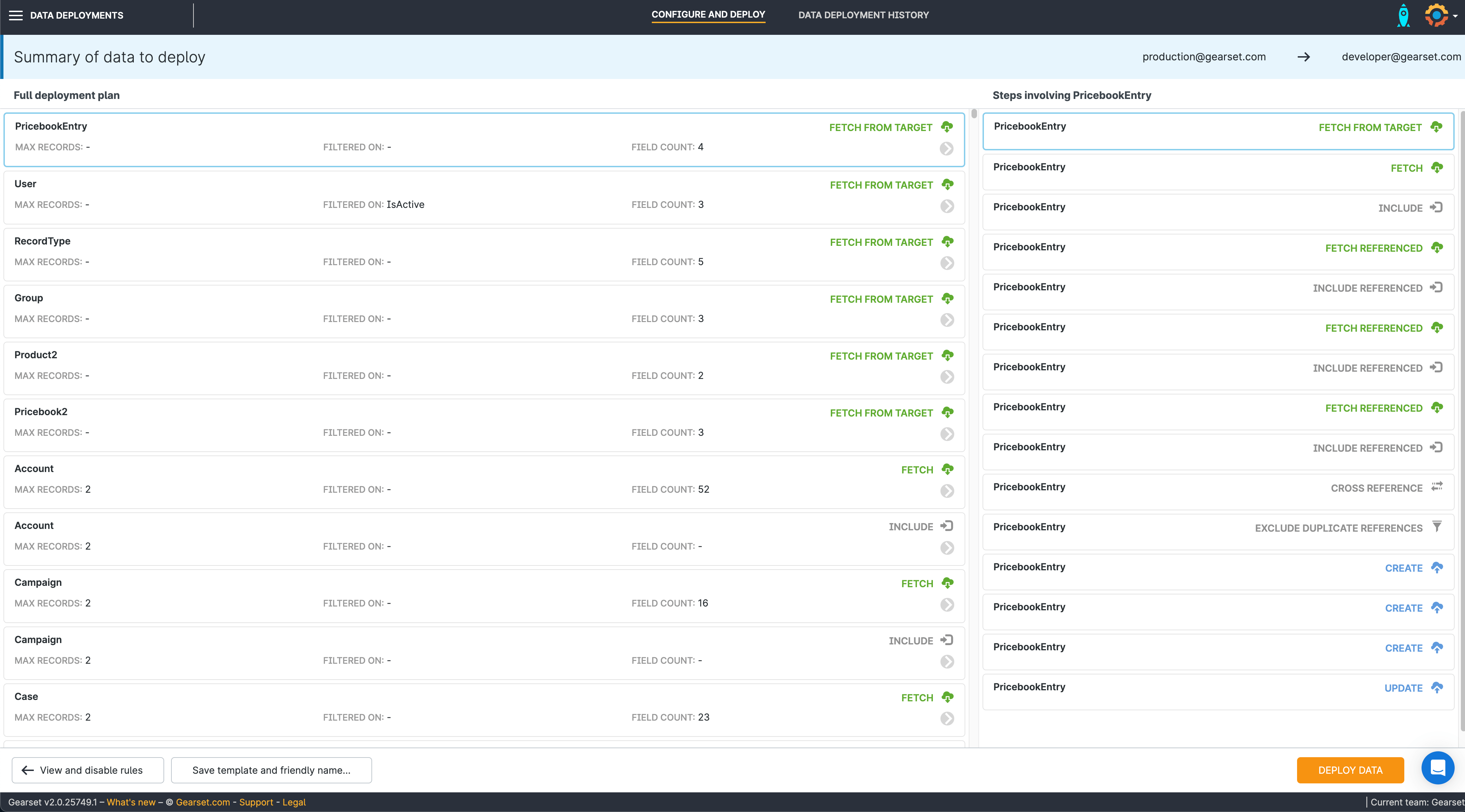Expand the Product2 step chevron
Viewport: 1465px width, 812px height.
tap(947, 377)
